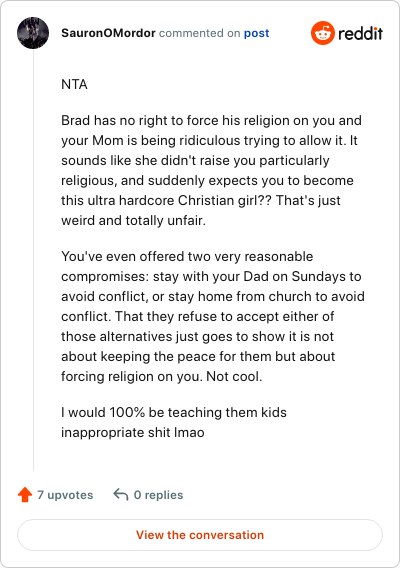Open the SauronOMordor username profile

[x=108, y=33]
